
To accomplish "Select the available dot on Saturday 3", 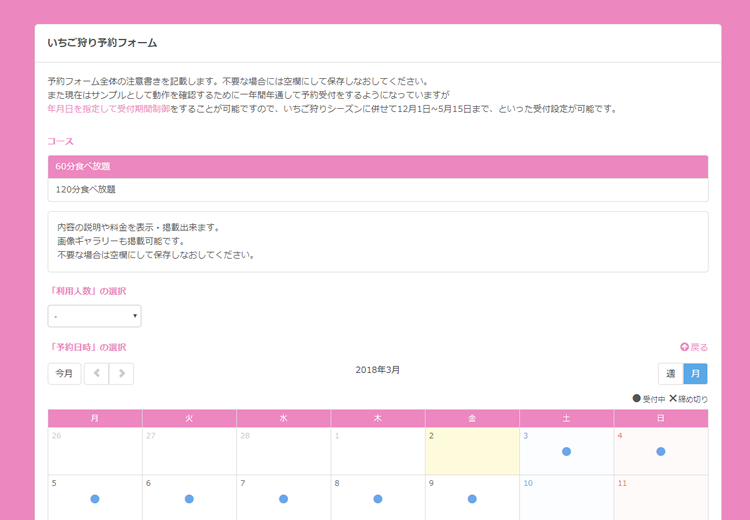I will (x=566, y=451).
